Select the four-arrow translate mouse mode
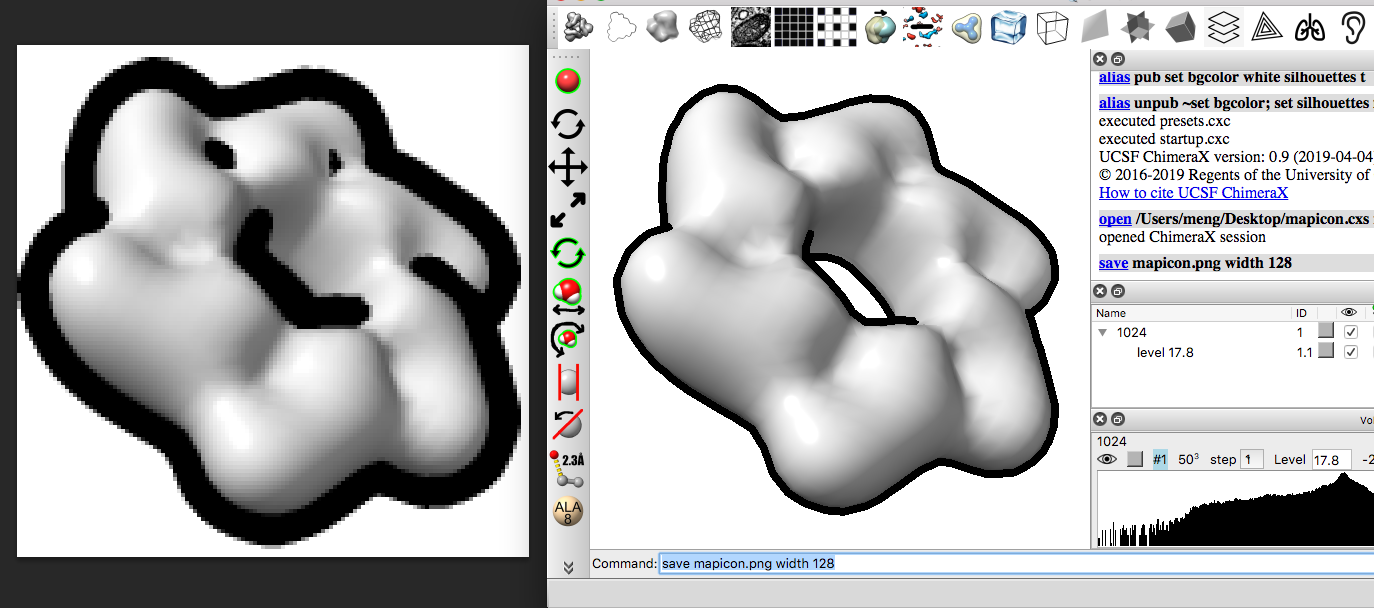Image resolution: width=1374 pixels, height=608 pixels. tap(568, 167)
